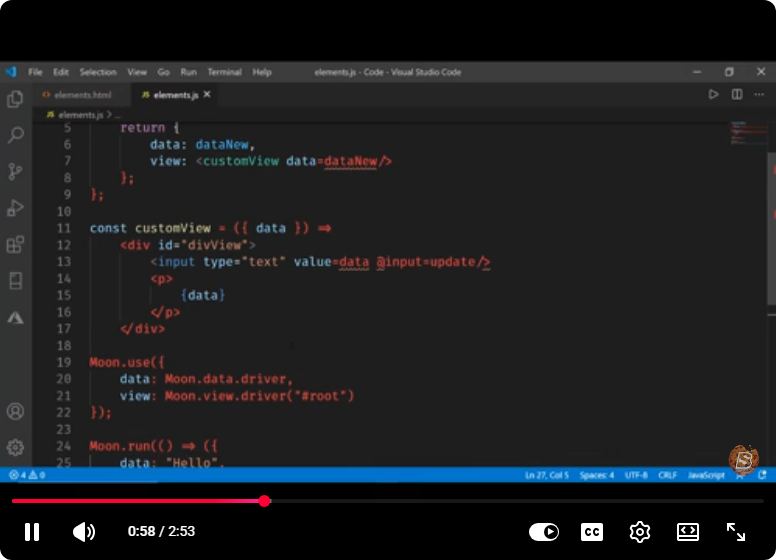The image size is (776, 560).
Task: Open the editor More Actions menu
Action: pos(759,94)
